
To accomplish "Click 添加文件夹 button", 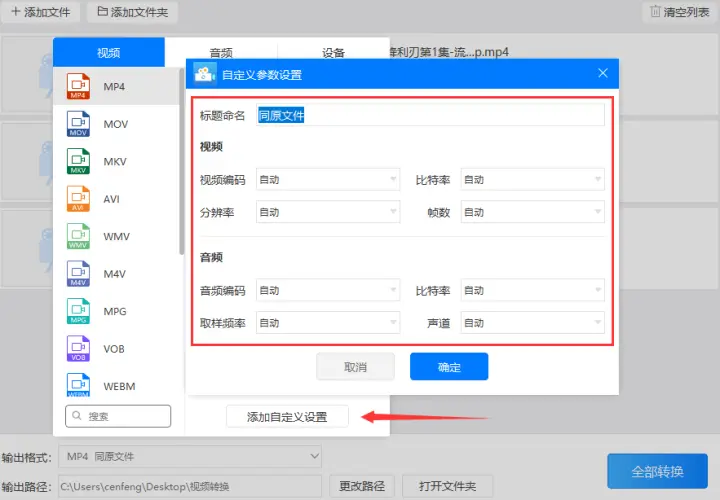I will (132, 12).
